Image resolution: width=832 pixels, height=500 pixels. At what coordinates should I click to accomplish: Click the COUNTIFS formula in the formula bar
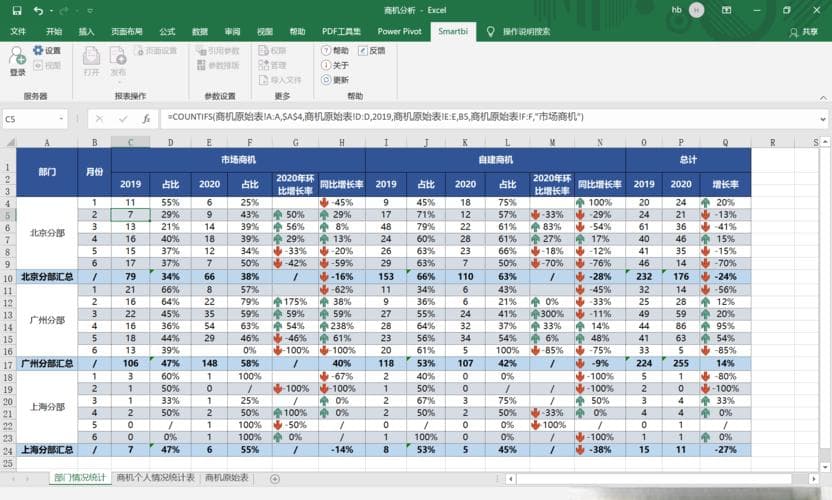pyautogui.click(x=376, y=117)
